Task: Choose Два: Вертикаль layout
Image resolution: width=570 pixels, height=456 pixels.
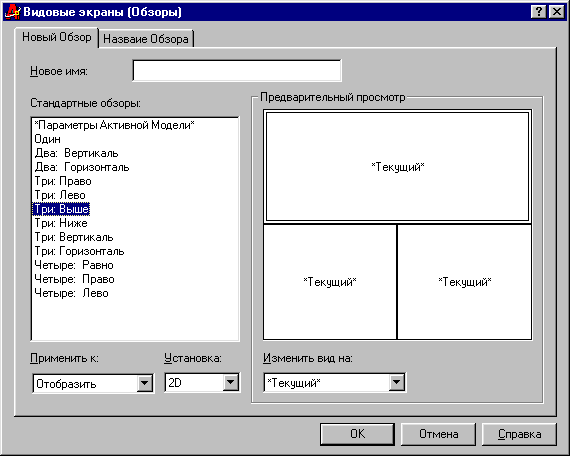Action: [x=76, y=153]
